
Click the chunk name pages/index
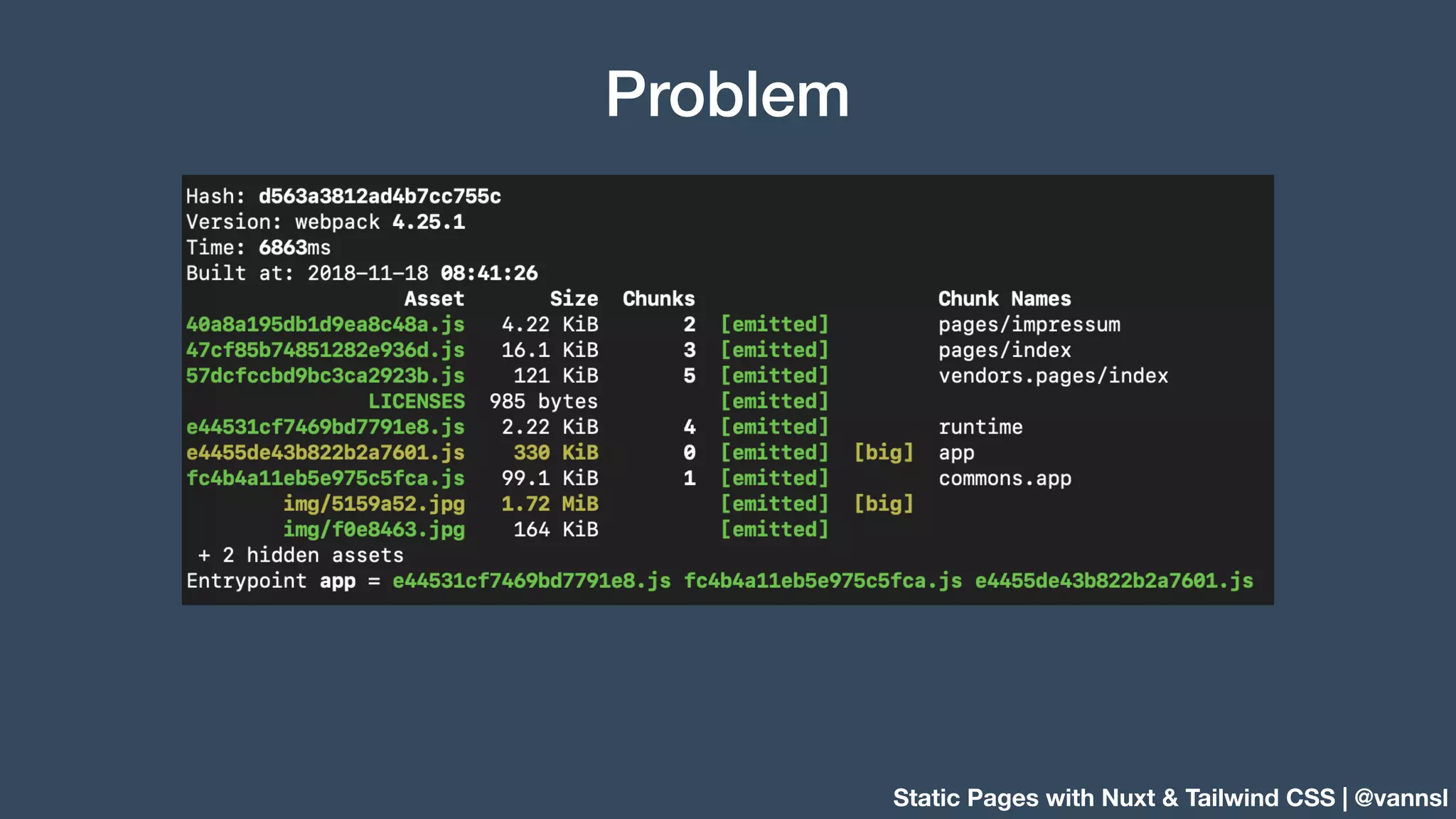click(1005, 350)
